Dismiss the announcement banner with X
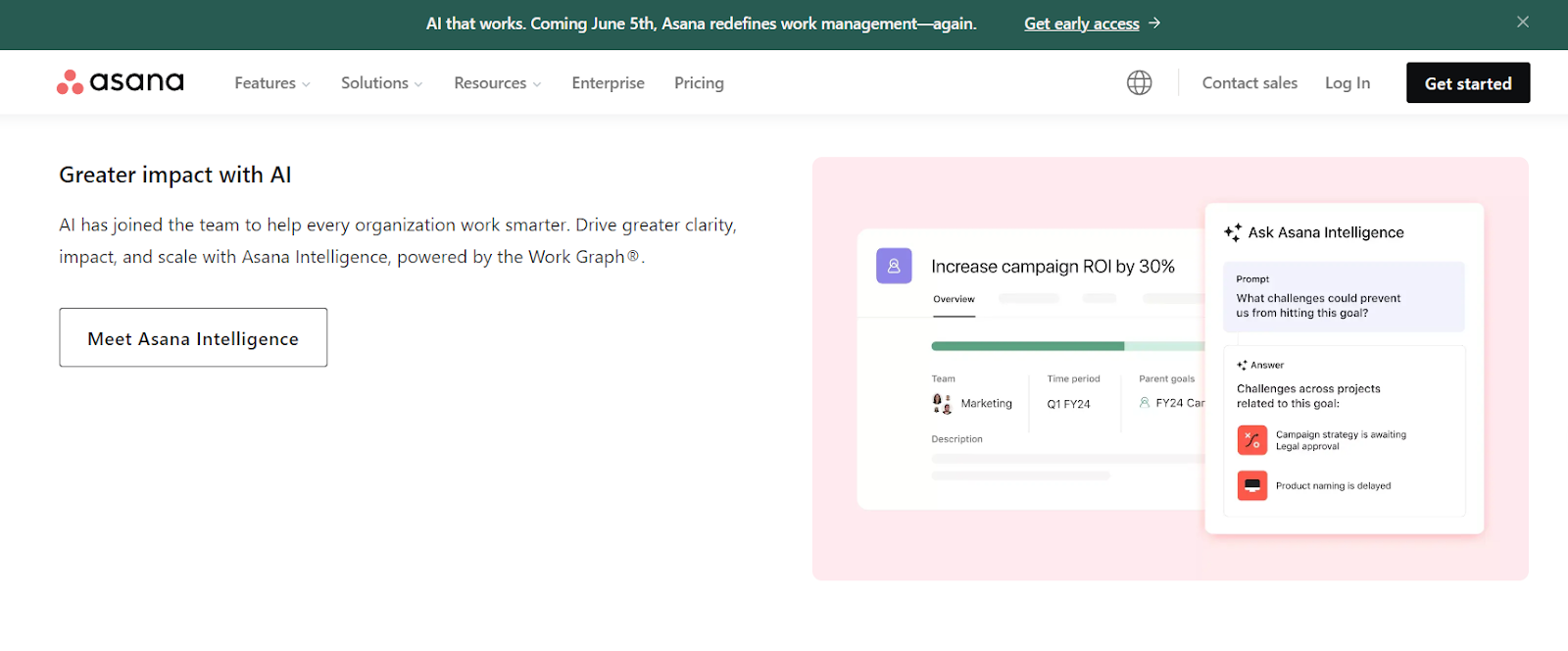1568x651 pixels. (x=1523, y=22)
